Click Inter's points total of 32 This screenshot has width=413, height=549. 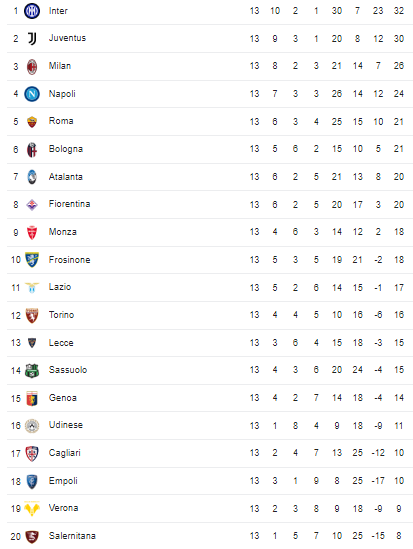pyautogui.click(x=399, y=11)
